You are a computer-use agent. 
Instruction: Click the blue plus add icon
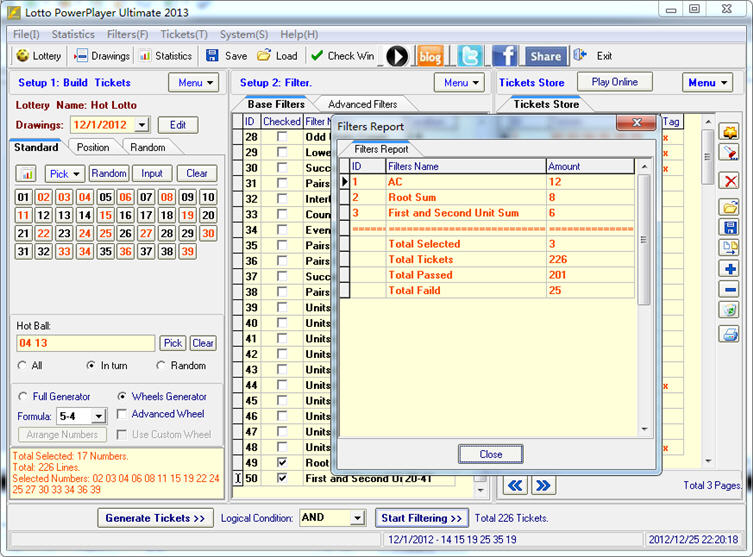pyautogui.click(x=730, y=268)
